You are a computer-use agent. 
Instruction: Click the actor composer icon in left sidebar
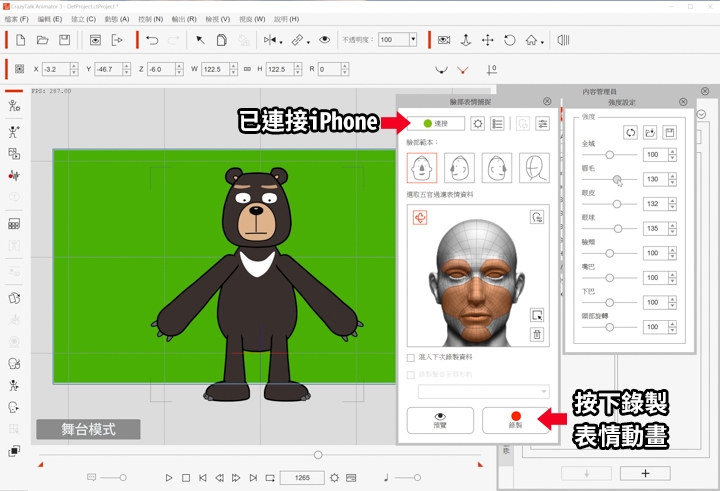tap(14, 106)
